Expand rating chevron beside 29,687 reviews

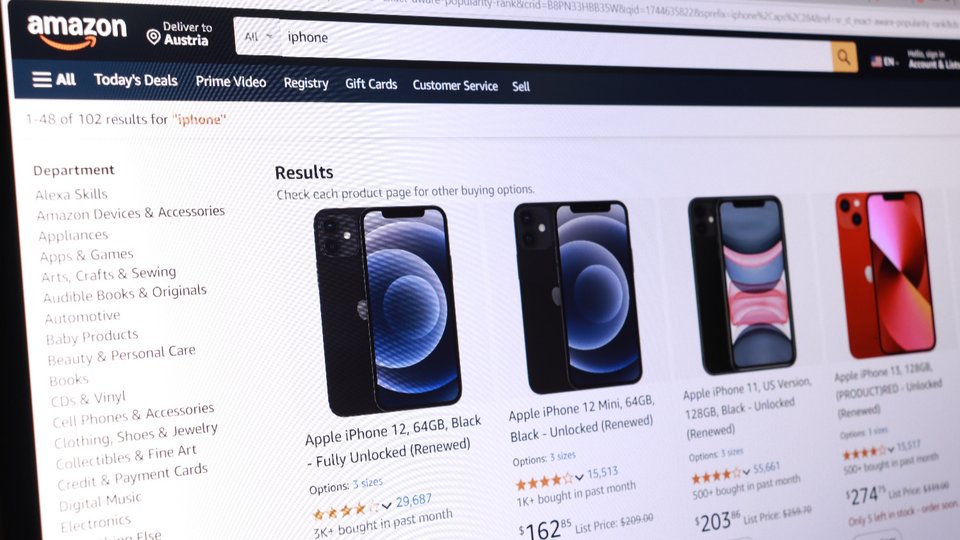(x=386, y=505)
